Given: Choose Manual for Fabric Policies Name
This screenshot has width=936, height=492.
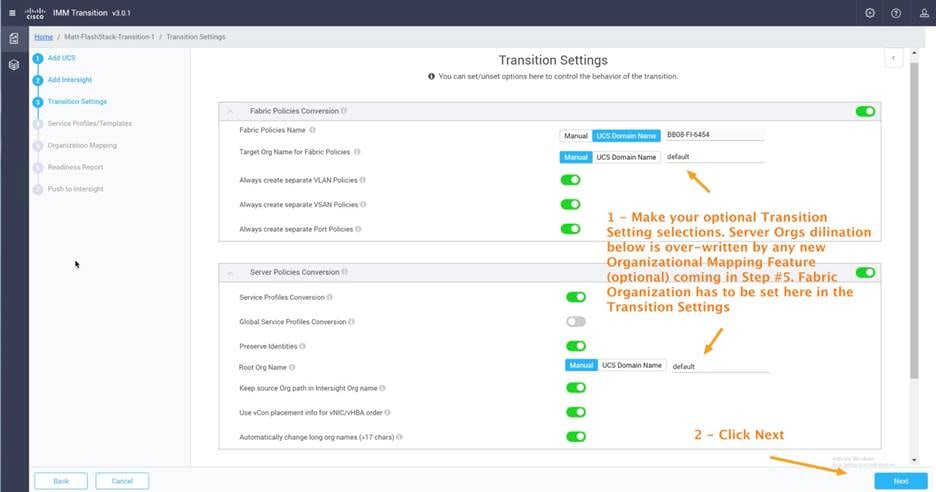Looking at the screenshot, I should (x=575, y=136).
